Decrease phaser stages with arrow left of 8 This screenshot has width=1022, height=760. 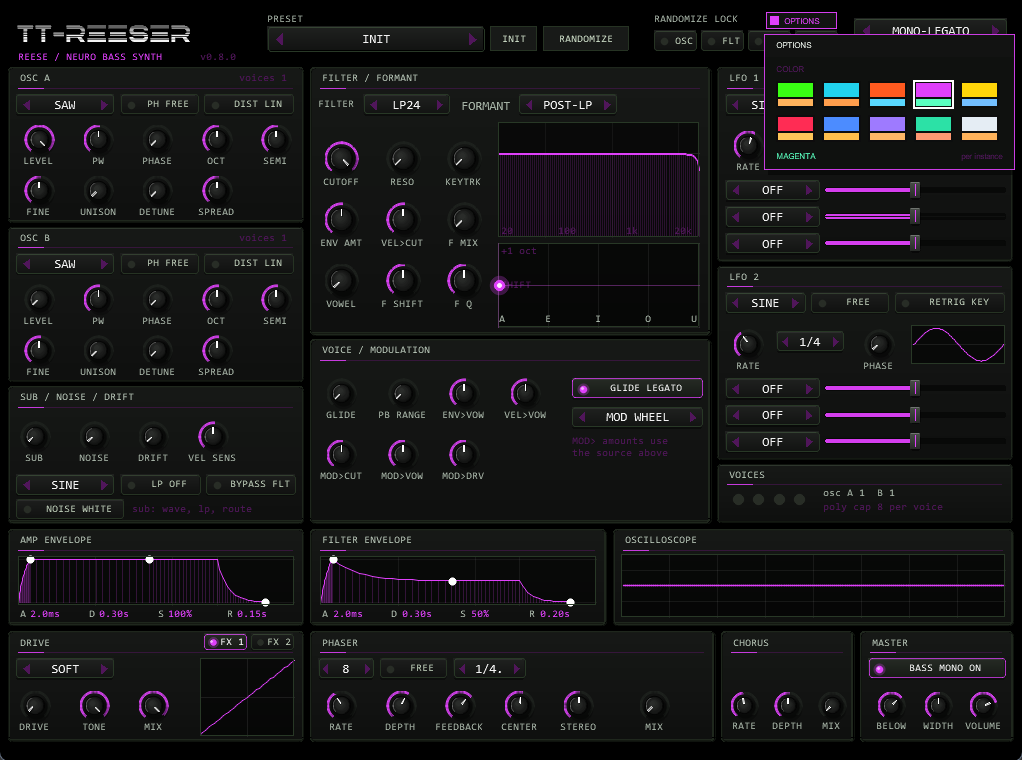(326, 668)
